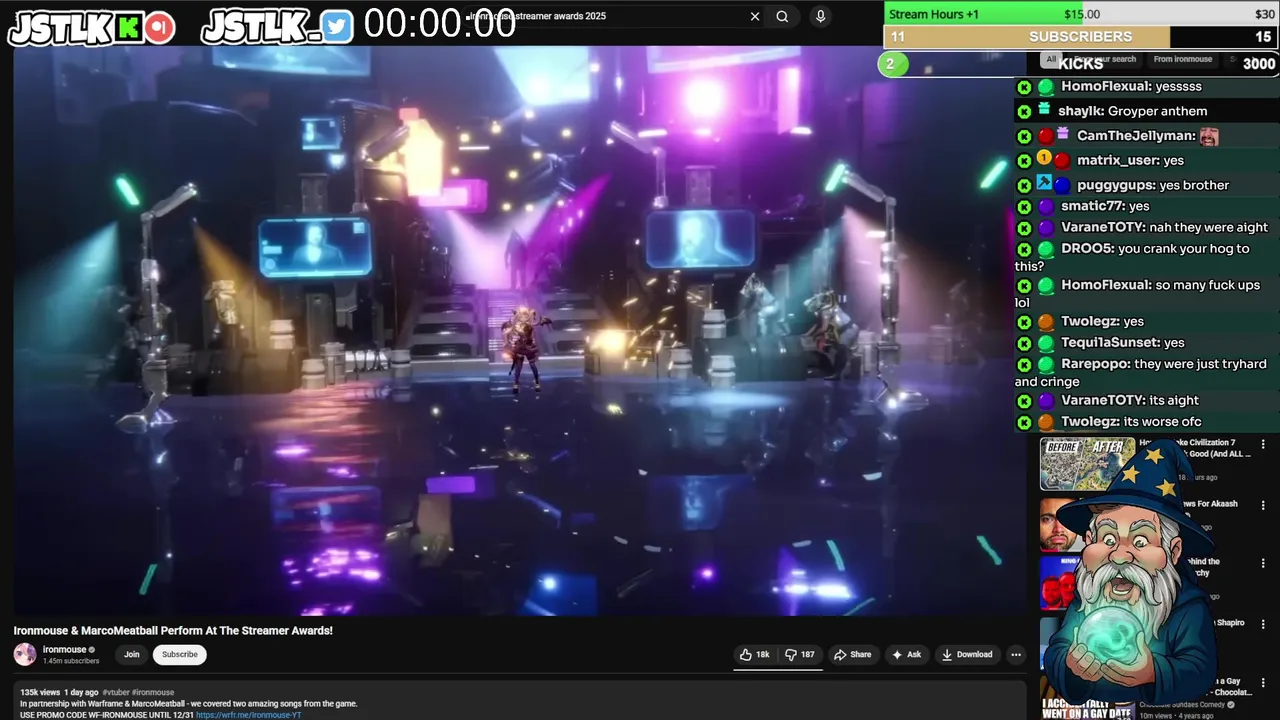The height and width of the screenshot is (720, 1280).
Task: Click puggygups' 'yes brother' message
Action: point(1153,185)
